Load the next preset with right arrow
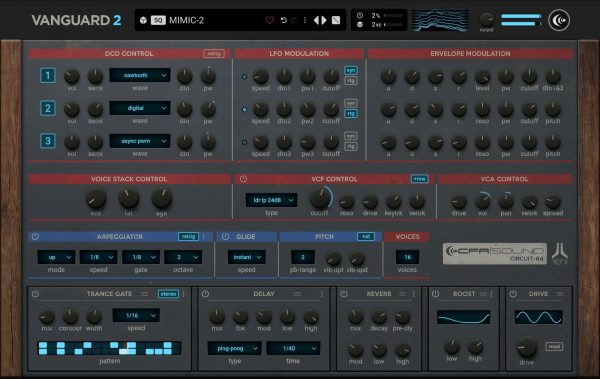The image size is (600, 379). pyautogui.click(x=324, y=20)
